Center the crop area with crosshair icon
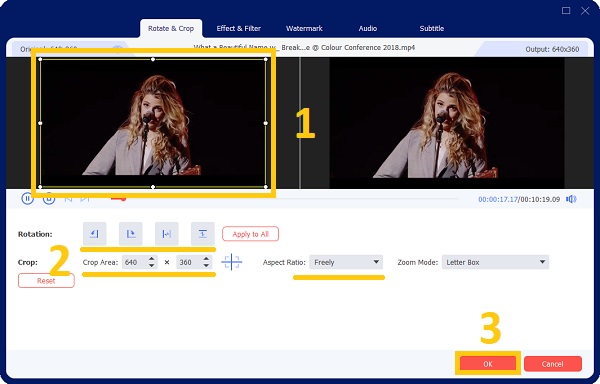 pyautogui.click(x=232, y=262)
